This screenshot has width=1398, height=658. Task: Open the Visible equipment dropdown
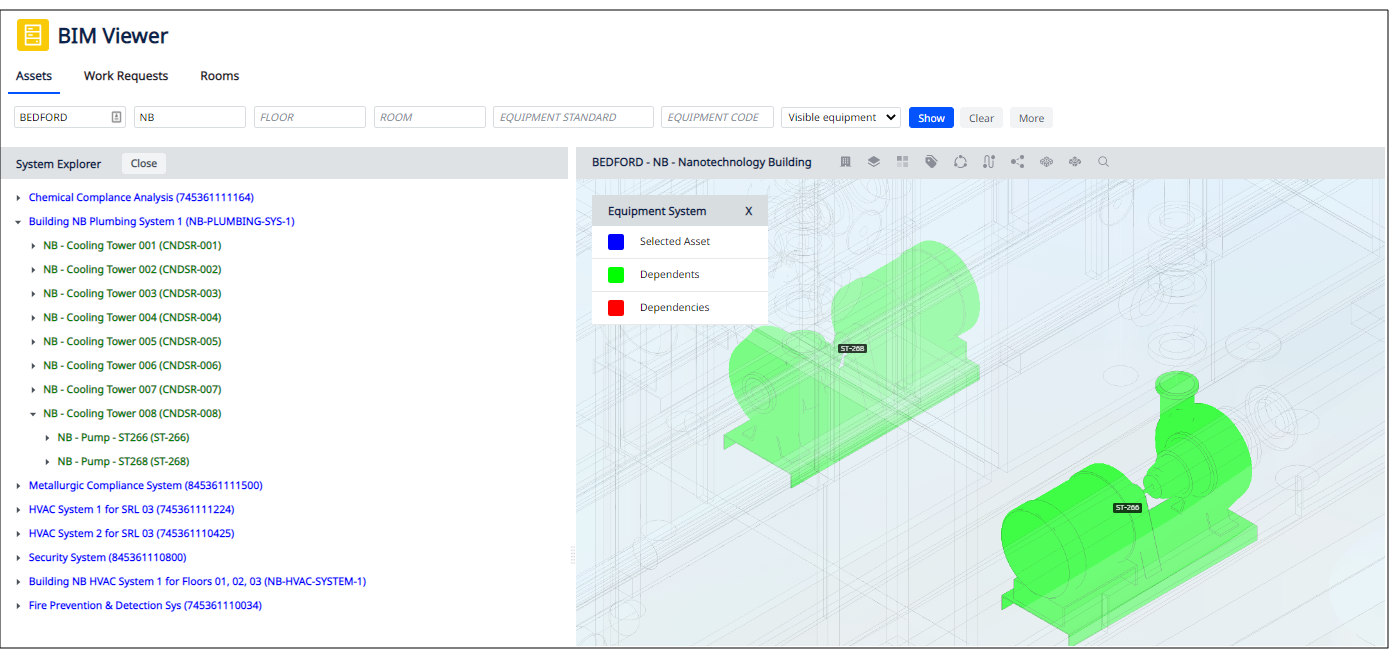point(841,117)
